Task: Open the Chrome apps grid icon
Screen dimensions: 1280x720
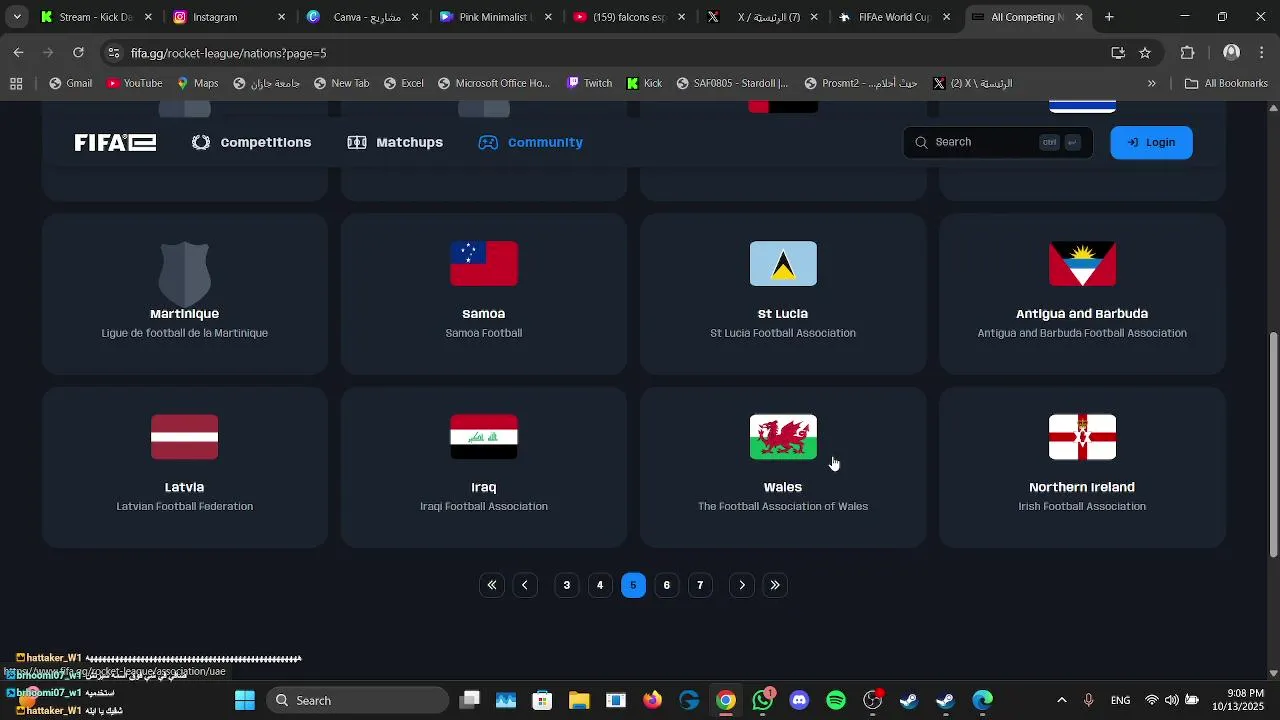Action: pyautogui.click(x=16, y=84)
